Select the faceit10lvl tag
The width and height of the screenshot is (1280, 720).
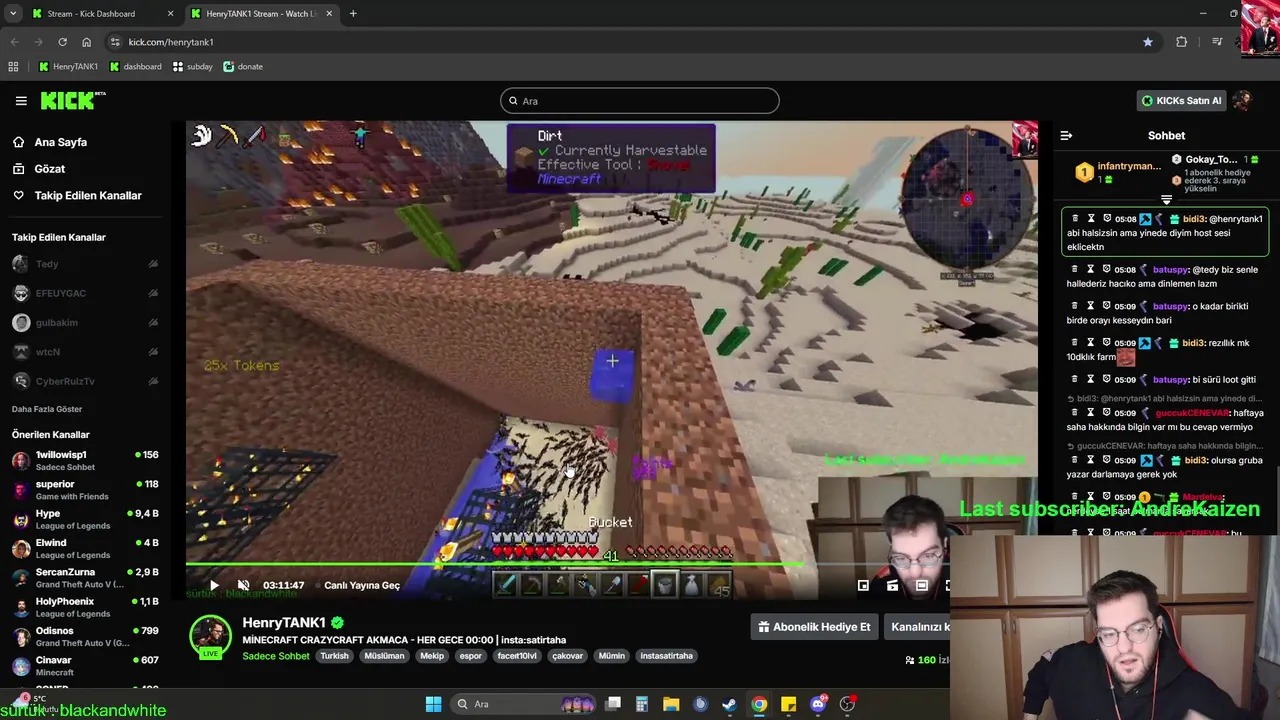517,656
